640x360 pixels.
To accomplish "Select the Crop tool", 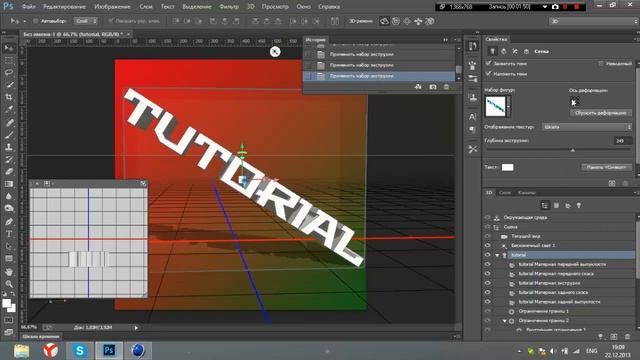I will (x=9, y=97).
